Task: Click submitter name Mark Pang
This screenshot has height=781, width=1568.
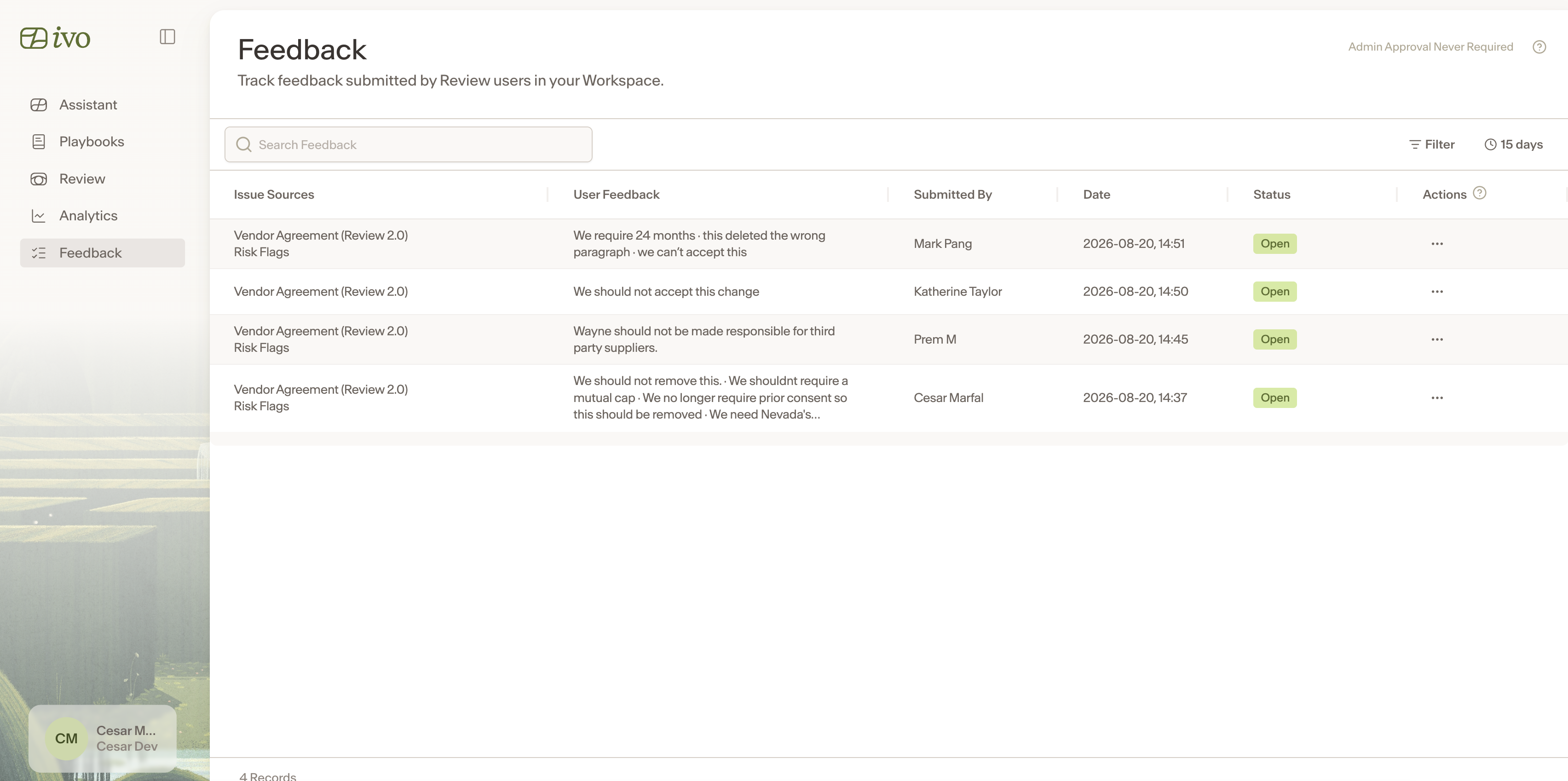Action: point(942,243)
